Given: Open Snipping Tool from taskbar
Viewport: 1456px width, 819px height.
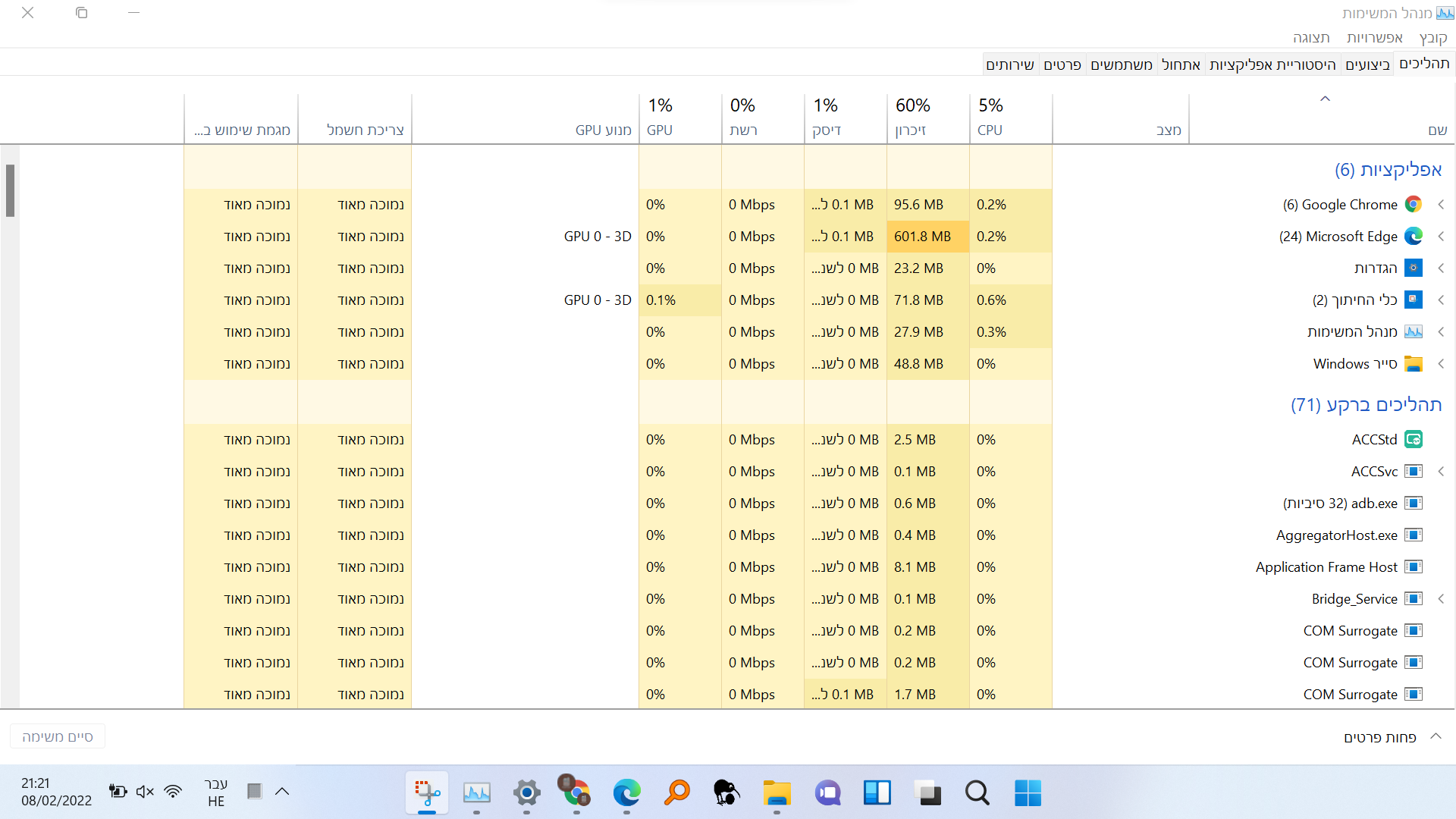Looking at the screenshot, I should click(427, 793).
